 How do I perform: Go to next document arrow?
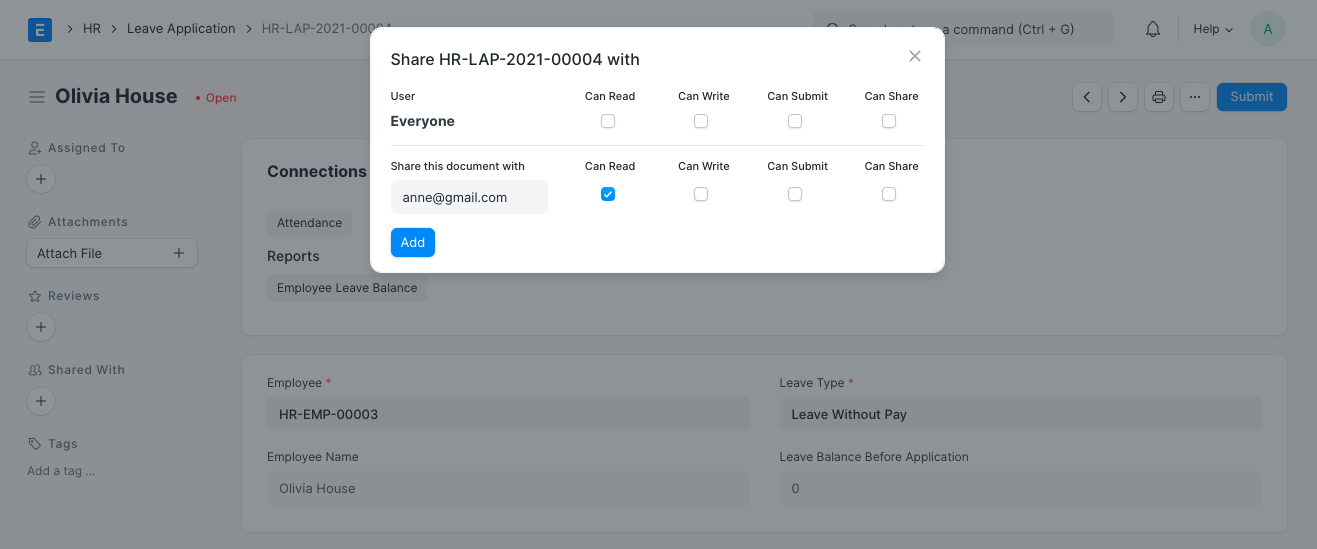tap(1123, 97)
